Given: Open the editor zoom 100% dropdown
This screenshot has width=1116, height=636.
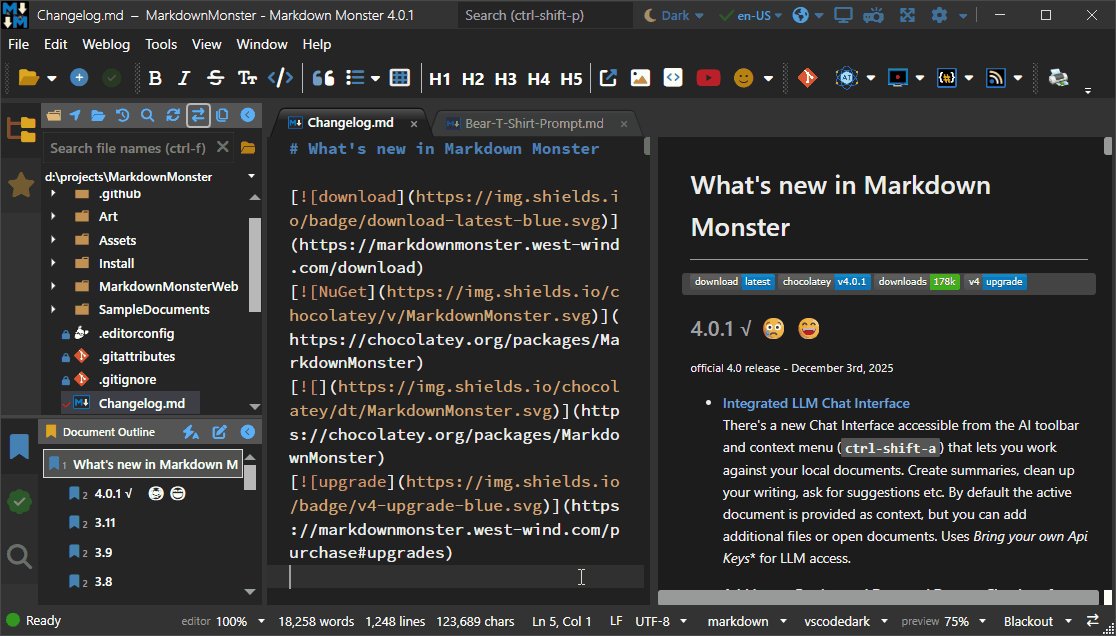Looking at the screenshot, I should point(260,621).
